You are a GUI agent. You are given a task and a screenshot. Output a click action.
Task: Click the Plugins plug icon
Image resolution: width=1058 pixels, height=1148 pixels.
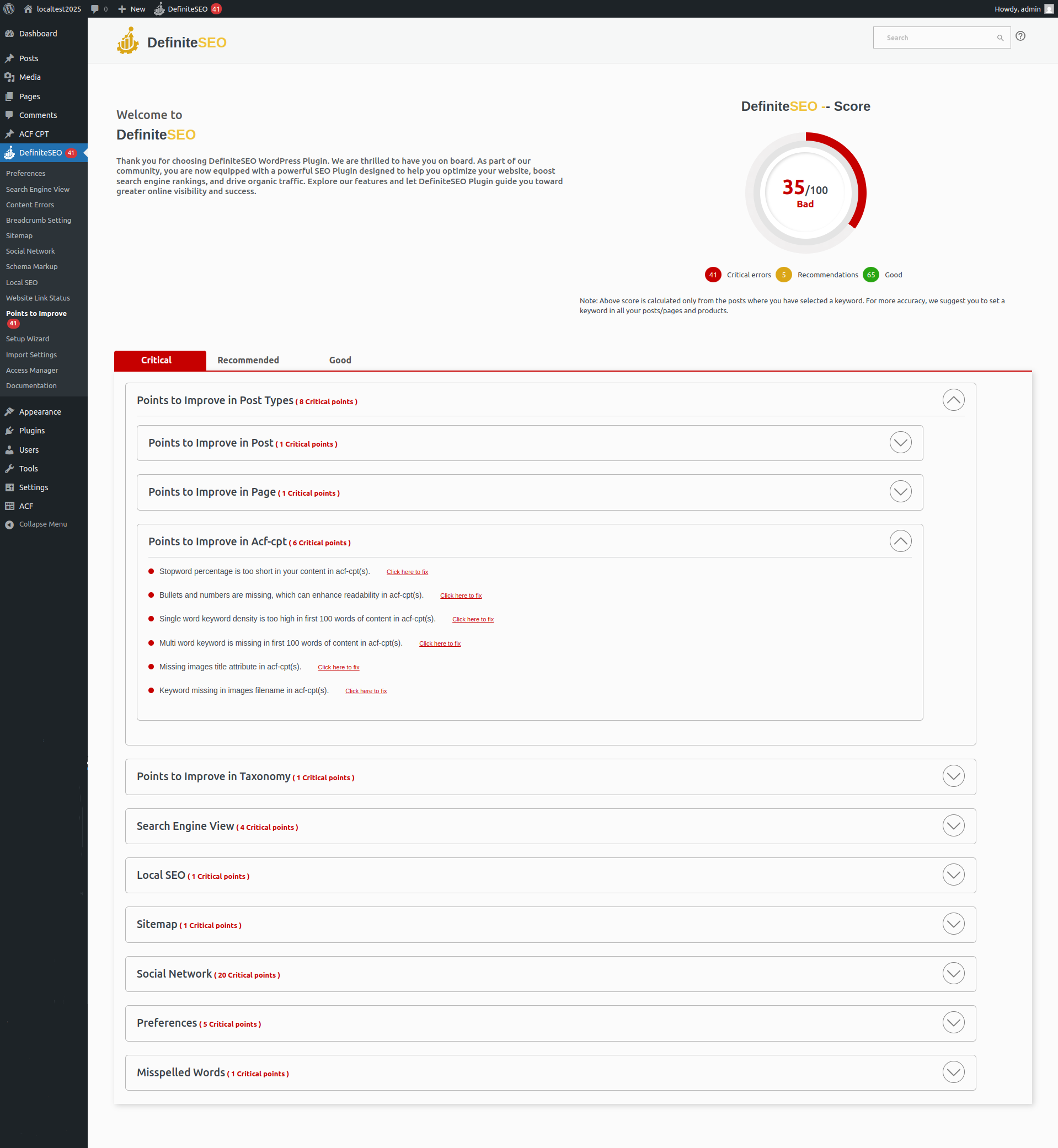[10, 430]
